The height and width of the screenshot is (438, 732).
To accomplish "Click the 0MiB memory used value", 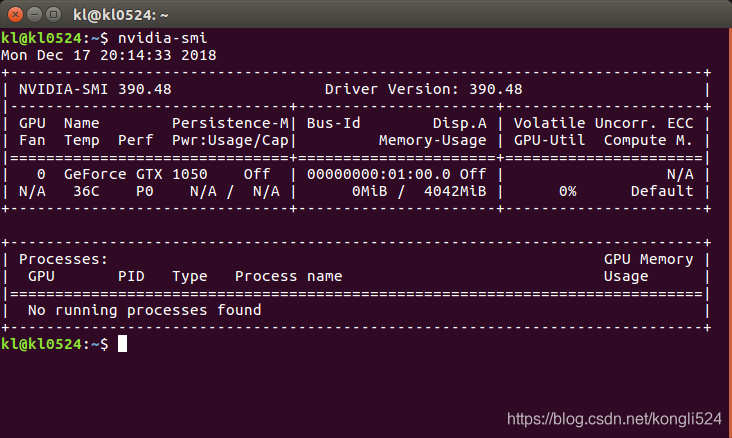I will tap(369, 191).
